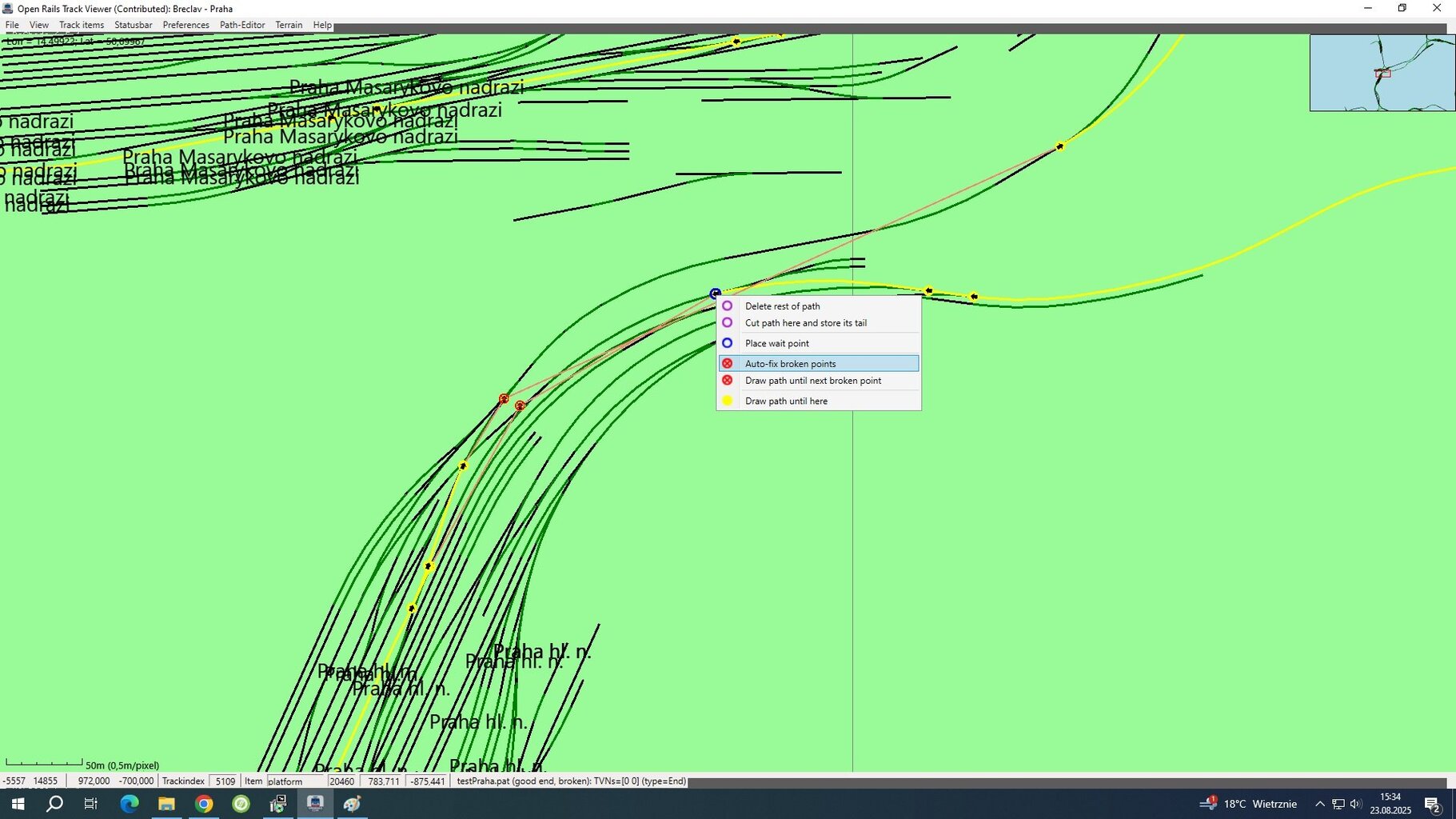Select 'Place wait point' menu entry
Image resolution: width=1456 pixels, height=819 pixels.
click(776, 344)
